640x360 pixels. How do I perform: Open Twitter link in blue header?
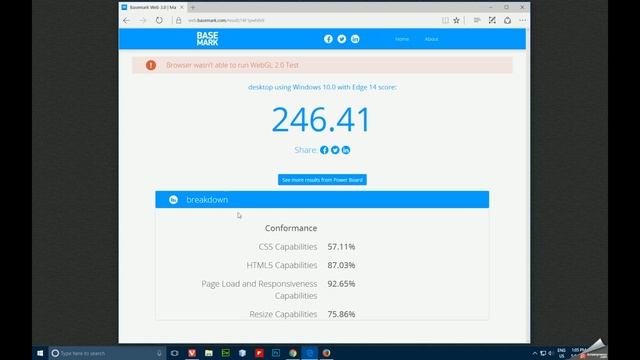click(x=342, y=39)
